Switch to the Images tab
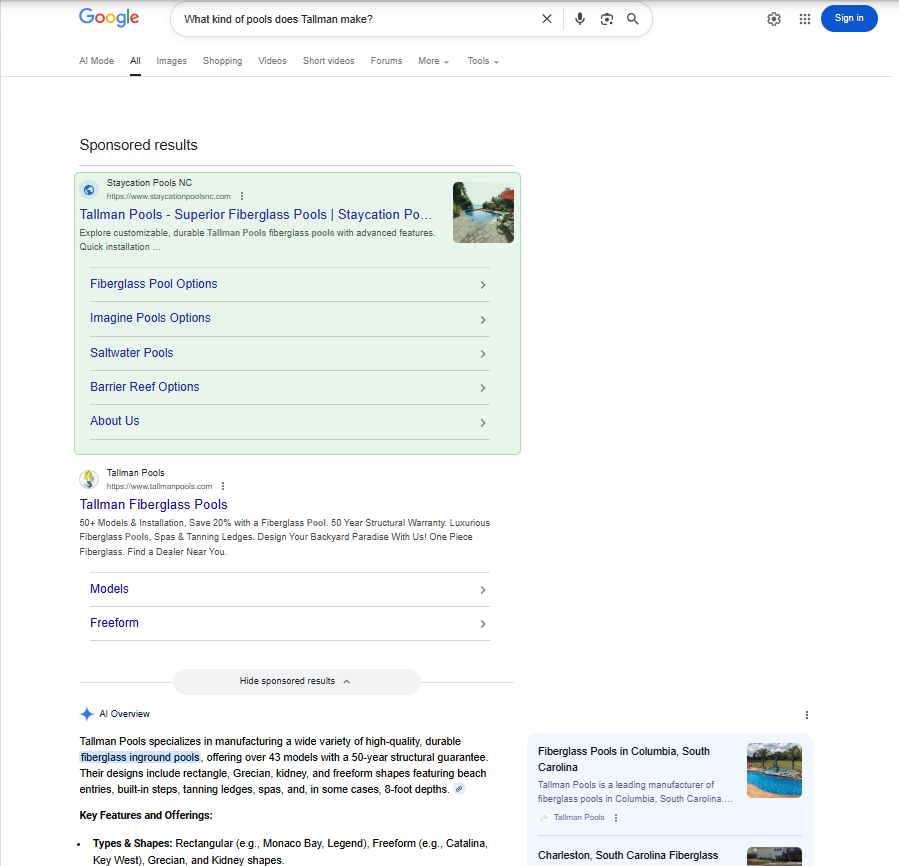This screenshot has height=866, width=899. (x=171, y=61)
